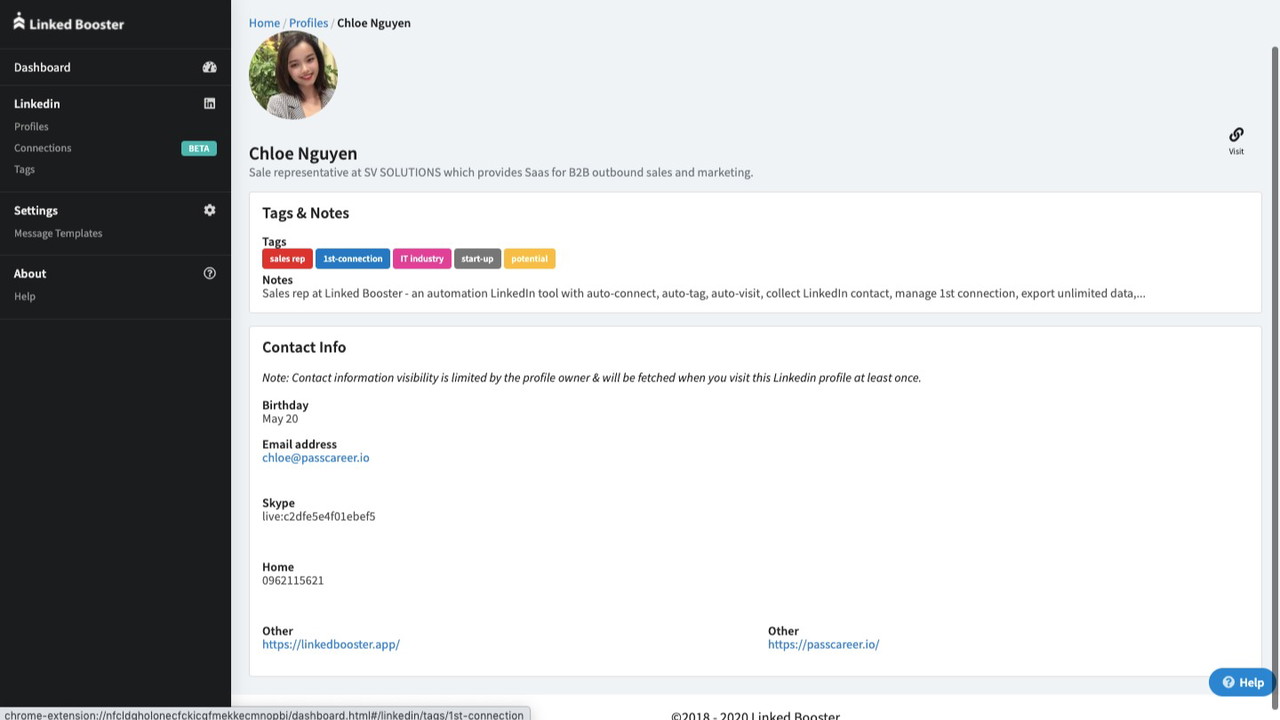Click the Dashboard gauge icon
The height and width of the screenshot is (720, 1280).
209,67
